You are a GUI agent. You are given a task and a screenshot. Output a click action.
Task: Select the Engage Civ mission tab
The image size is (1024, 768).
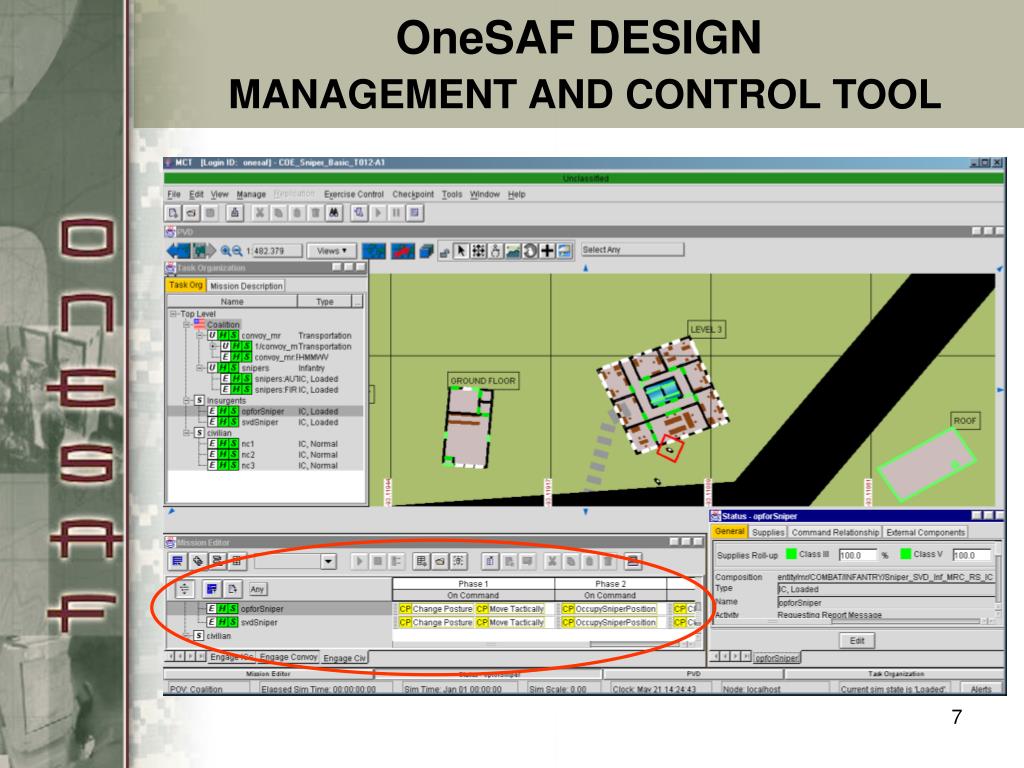344,658
